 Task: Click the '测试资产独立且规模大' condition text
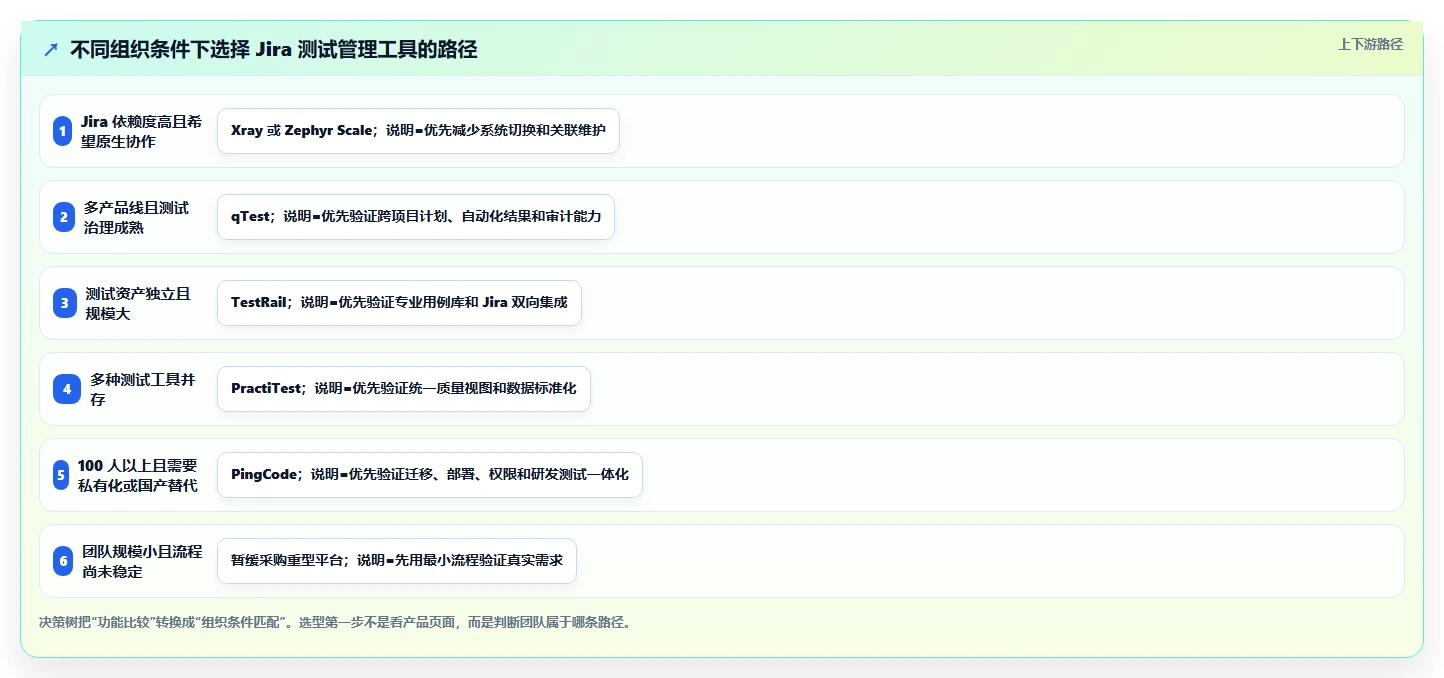click(x=138, y=303)
